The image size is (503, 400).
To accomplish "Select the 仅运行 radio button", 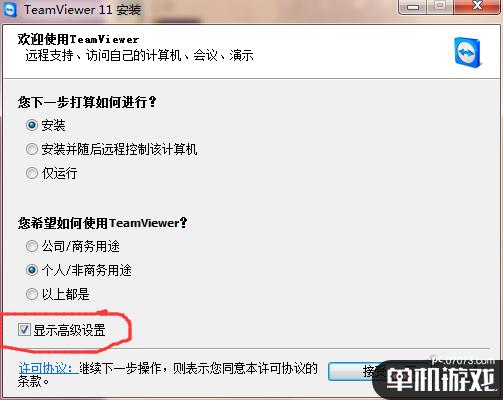I will point(32,173).
